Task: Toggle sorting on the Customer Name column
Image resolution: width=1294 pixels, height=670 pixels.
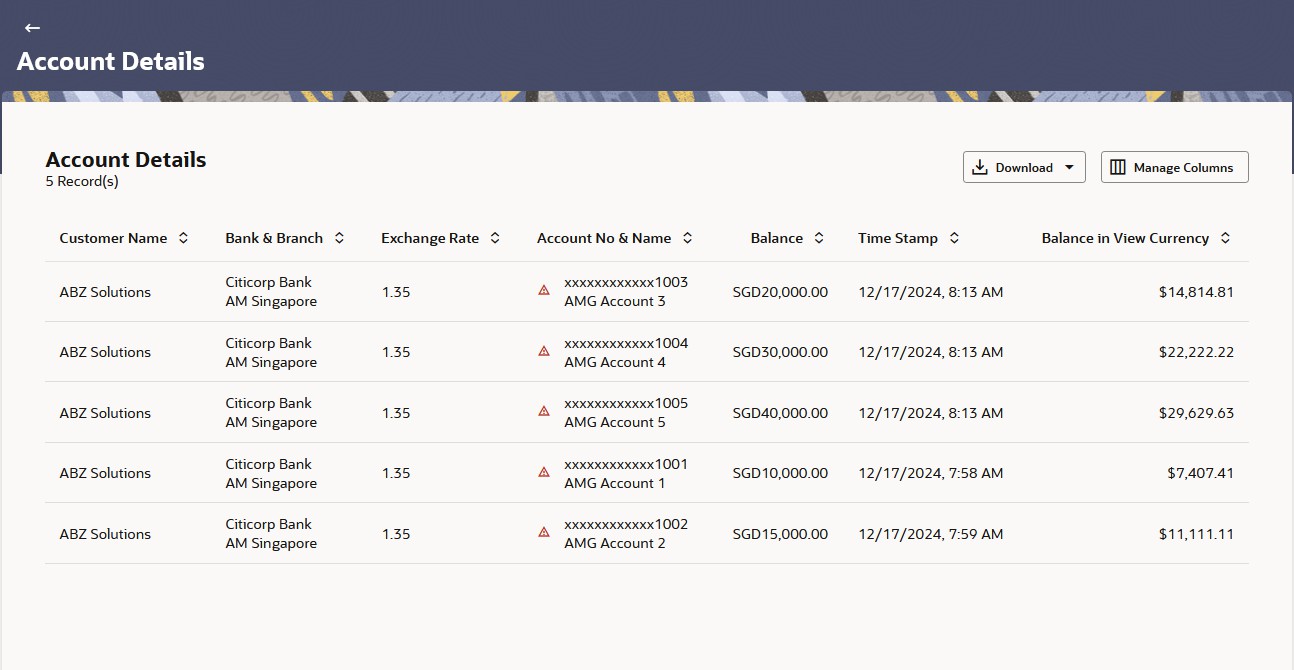Action: pos(183,238)
